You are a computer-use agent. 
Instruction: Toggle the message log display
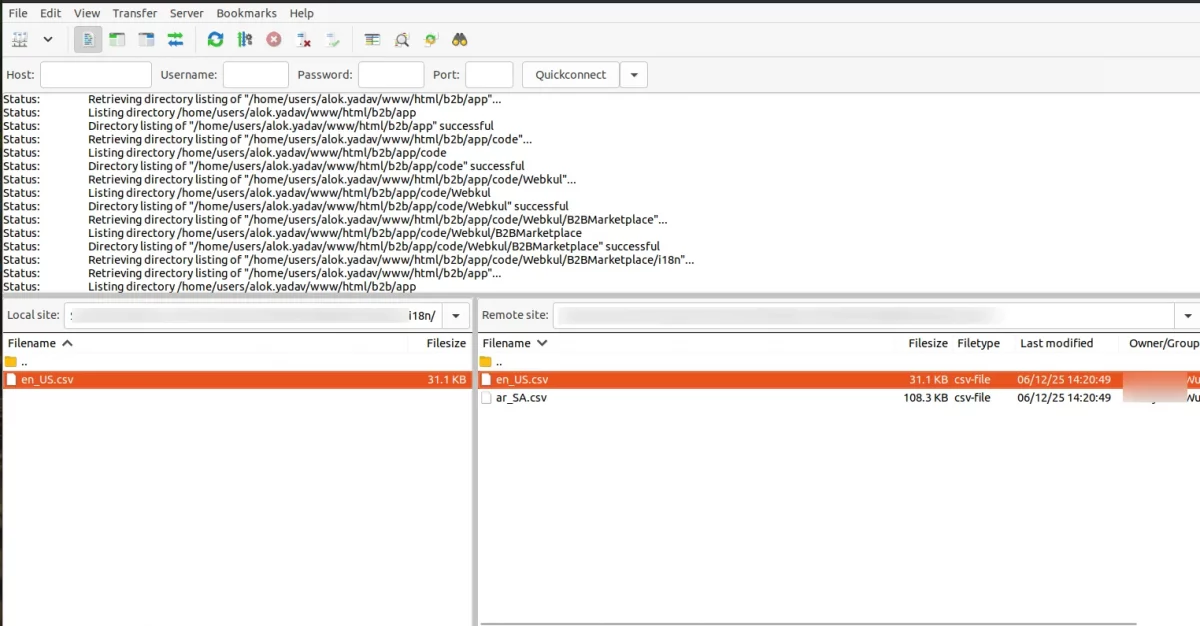(88, 40)
